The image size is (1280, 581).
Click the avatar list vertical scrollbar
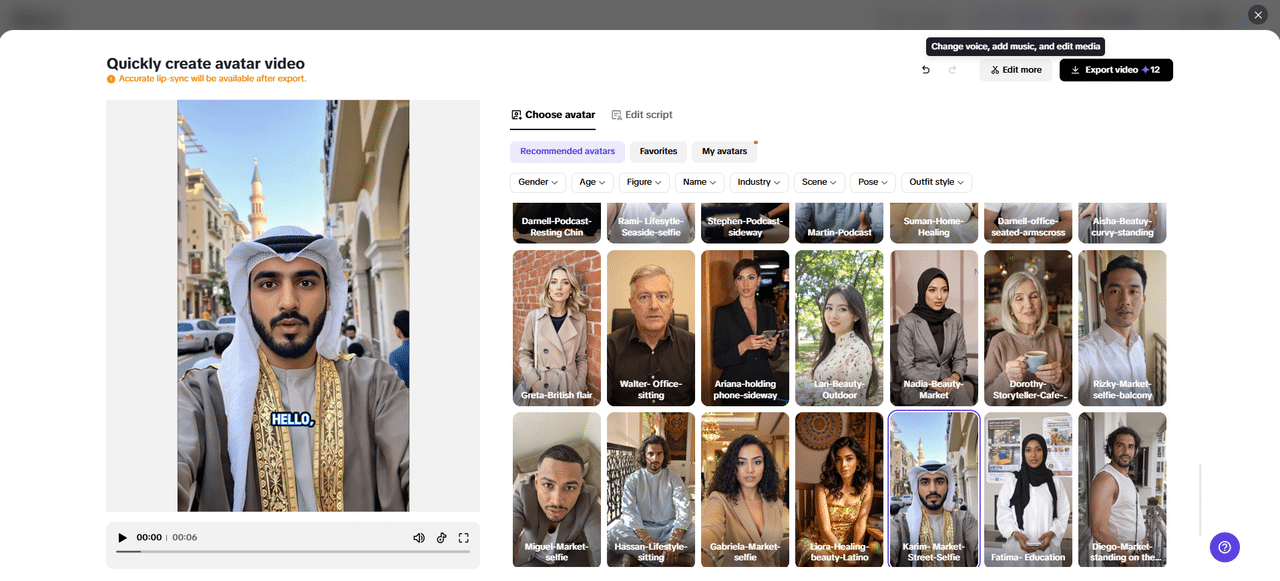[1201, 500]
